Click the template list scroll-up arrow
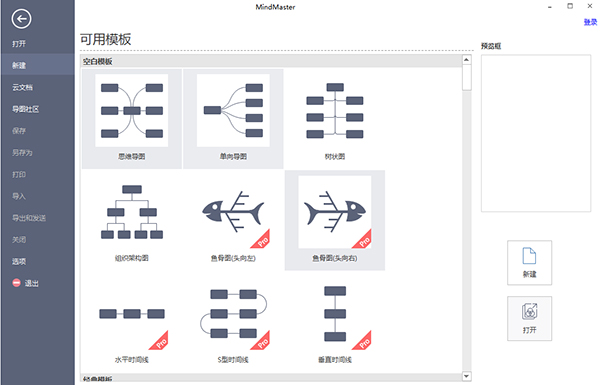 pyautogui.click(x=466, y=60)
